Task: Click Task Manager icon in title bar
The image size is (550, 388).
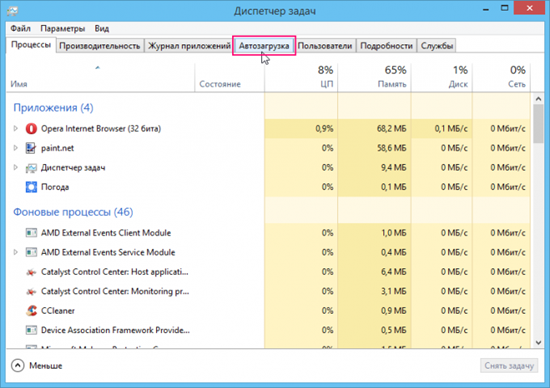Action: [x=12, y=11]
